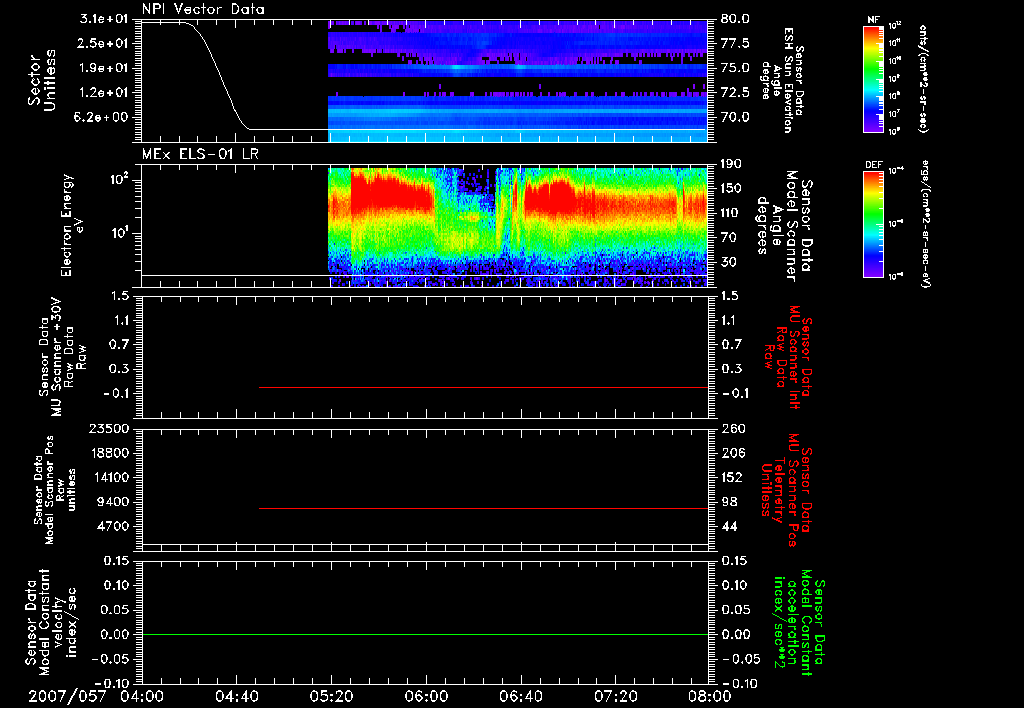This screenshot has height=708, width=1024.
Task: Click the '07:20' time tick label
Action: coord(615,696)
